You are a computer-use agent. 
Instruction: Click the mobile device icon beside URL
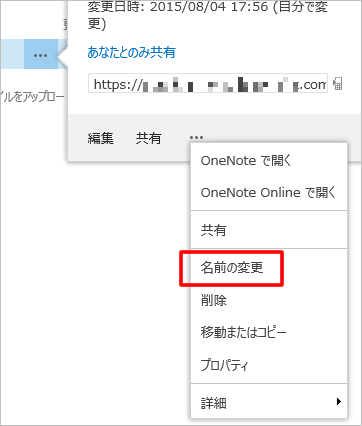click(338, 83)
